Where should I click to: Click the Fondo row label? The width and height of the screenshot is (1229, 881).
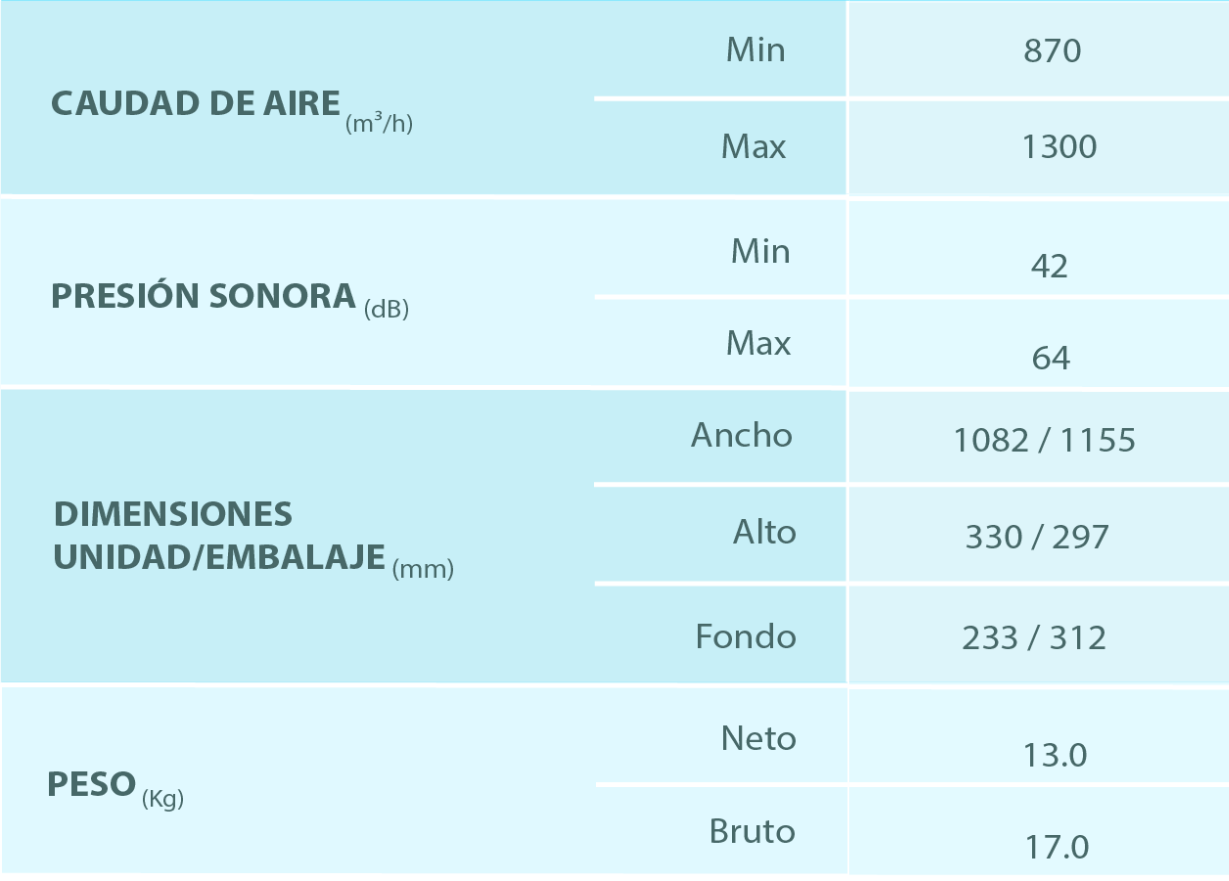click(x=746, y=637)
